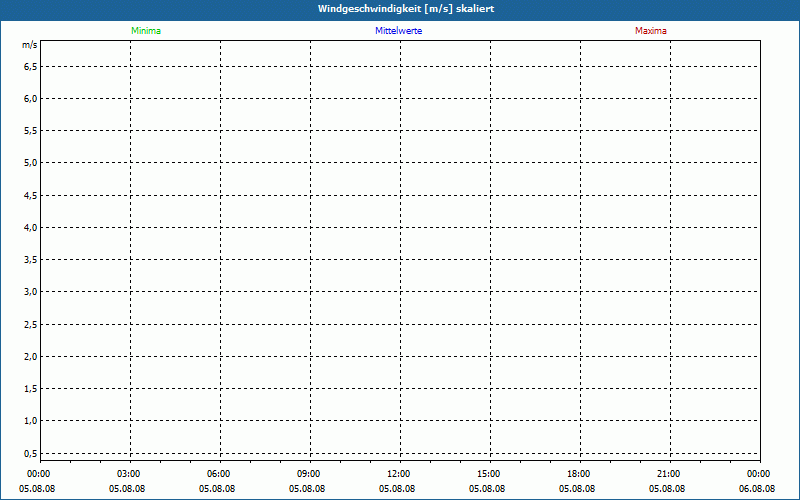
Task: Select the 1,0 y-axis value
Action: click(x=30, y=421)
